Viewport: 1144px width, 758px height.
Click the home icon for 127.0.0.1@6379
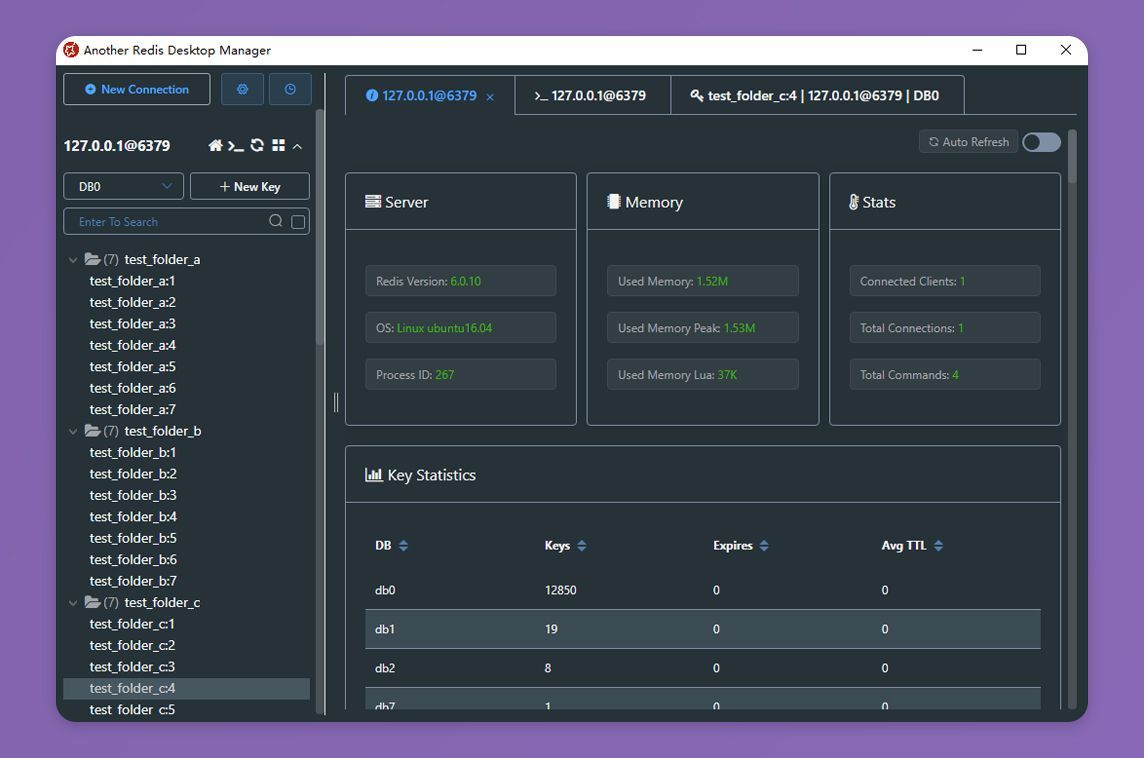(x=215, y=145)
